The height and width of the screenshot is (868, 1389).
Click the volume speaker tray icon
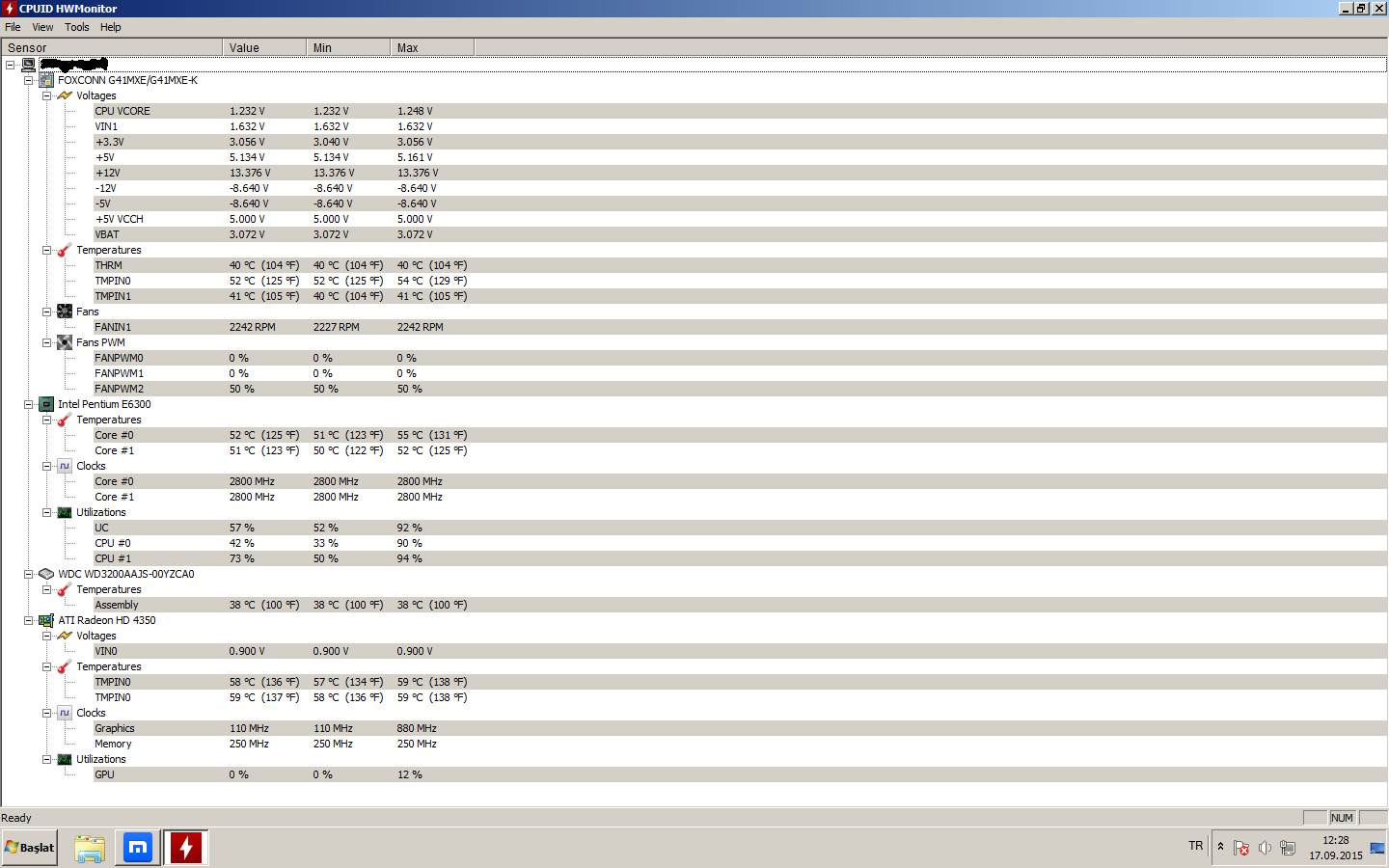(1265, 848)
